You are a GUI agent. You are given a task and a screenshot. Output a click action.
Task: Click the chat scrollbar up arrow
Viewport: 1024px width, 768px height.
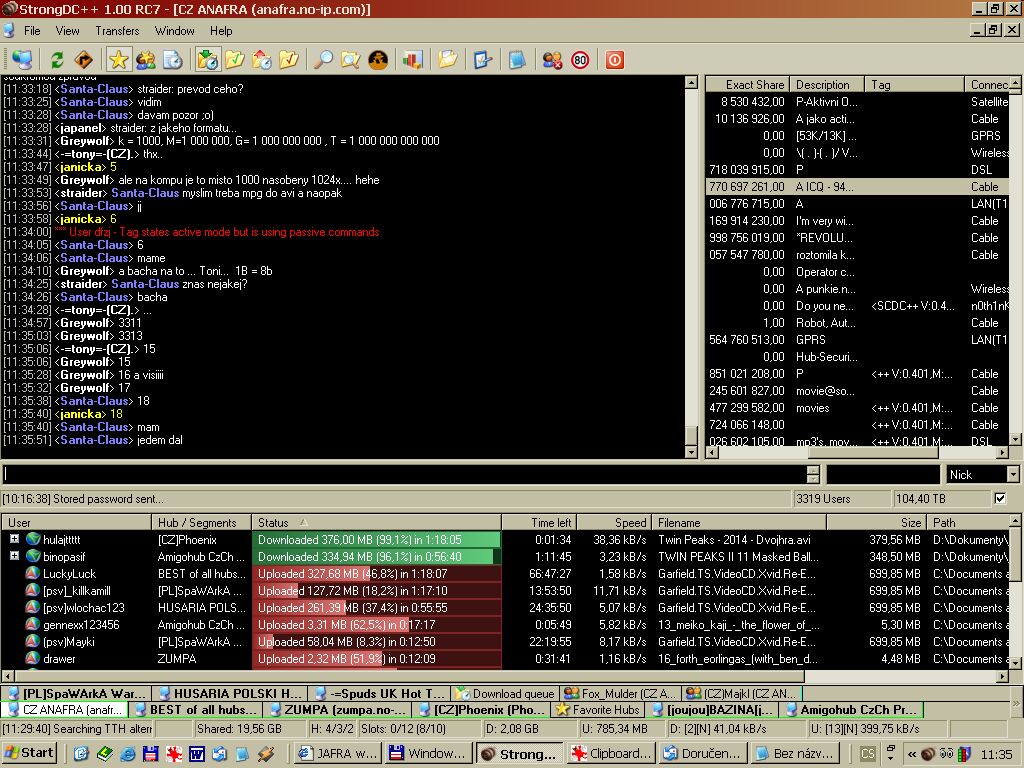692,82
